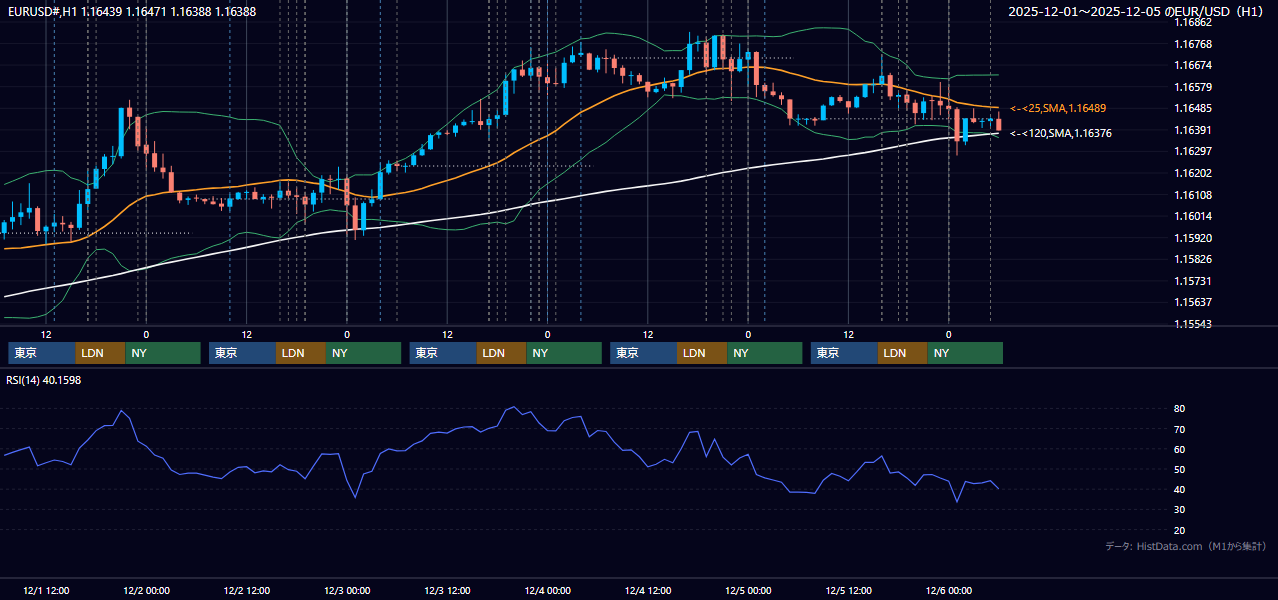
Task: Select RSI scale value 50
Action: click(x=1180, y=469)
